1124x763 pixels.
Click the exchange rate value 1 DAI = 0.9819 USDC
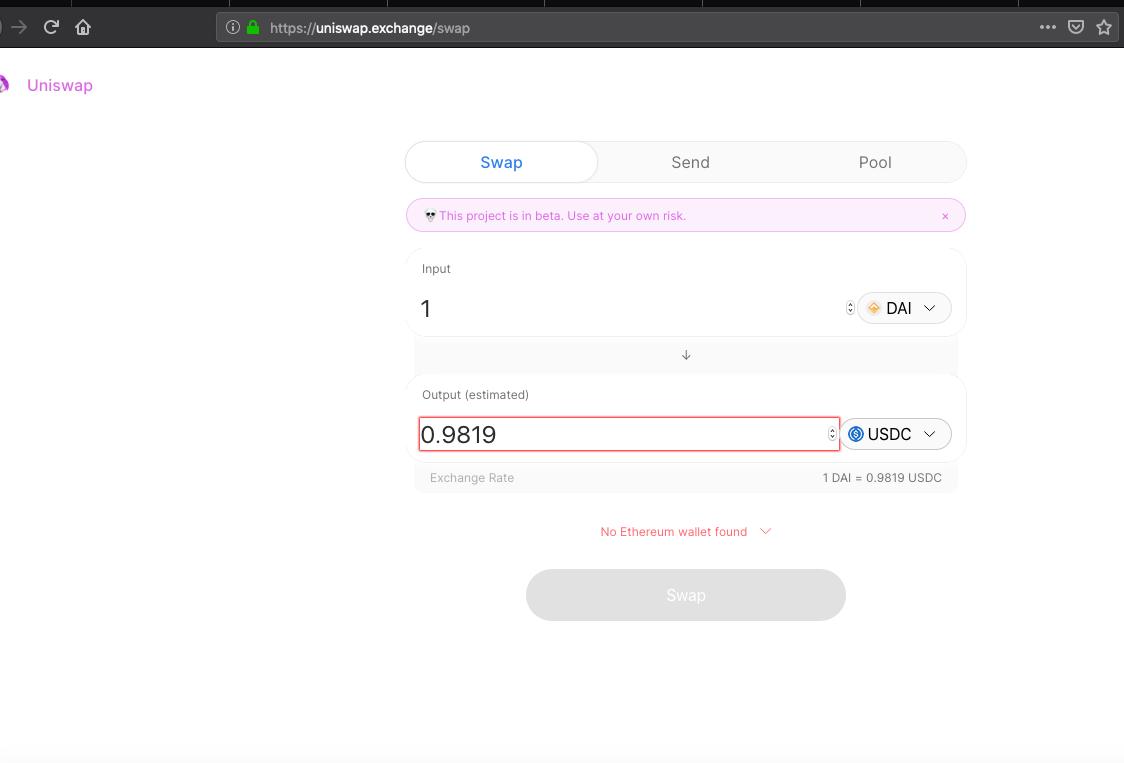tap(882, 478)
